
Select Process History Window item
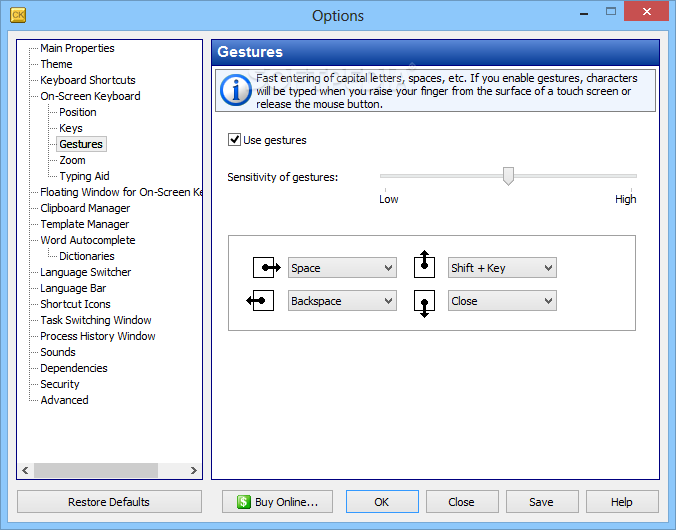(x=98, y=336)
